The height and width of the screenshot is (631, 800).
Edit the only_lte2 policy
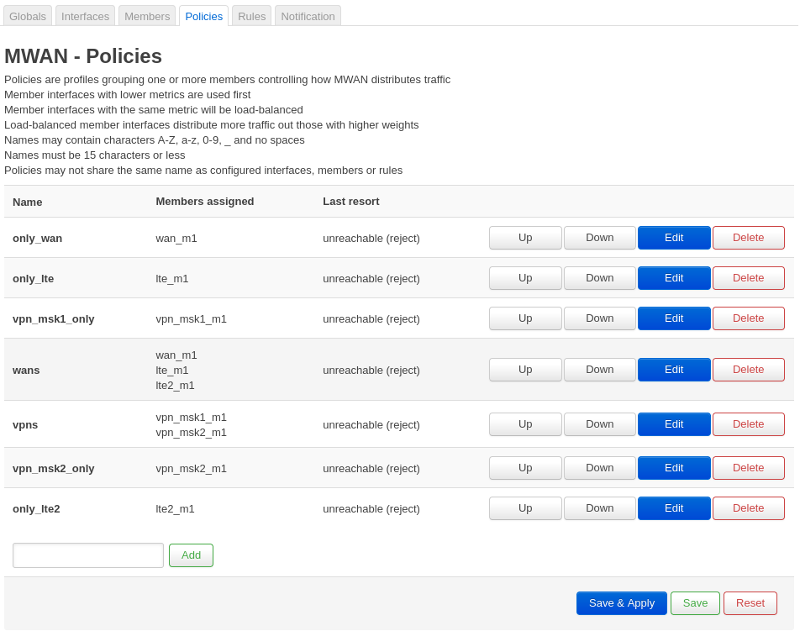pos(674,509)
